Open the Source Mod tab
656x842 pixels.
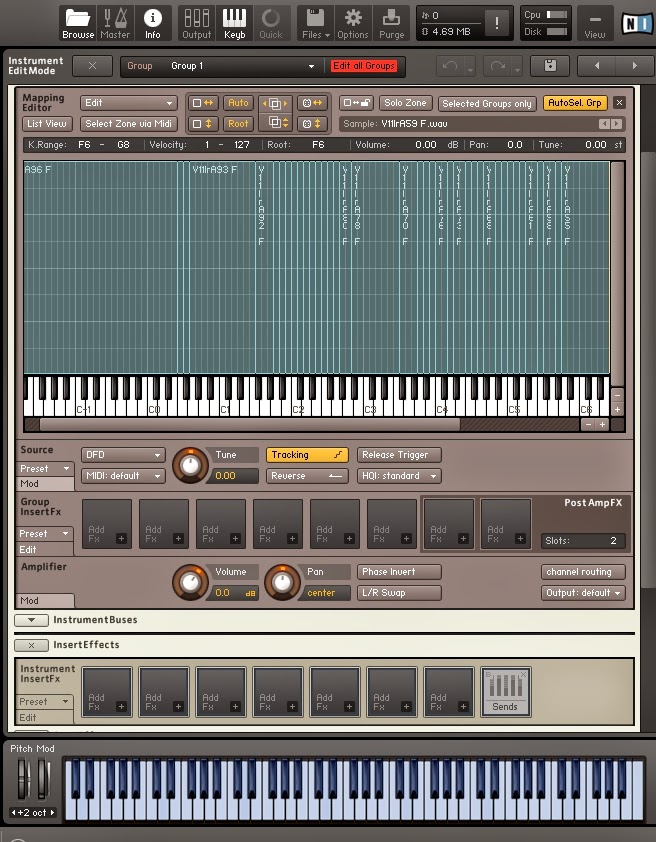[31, 483]
